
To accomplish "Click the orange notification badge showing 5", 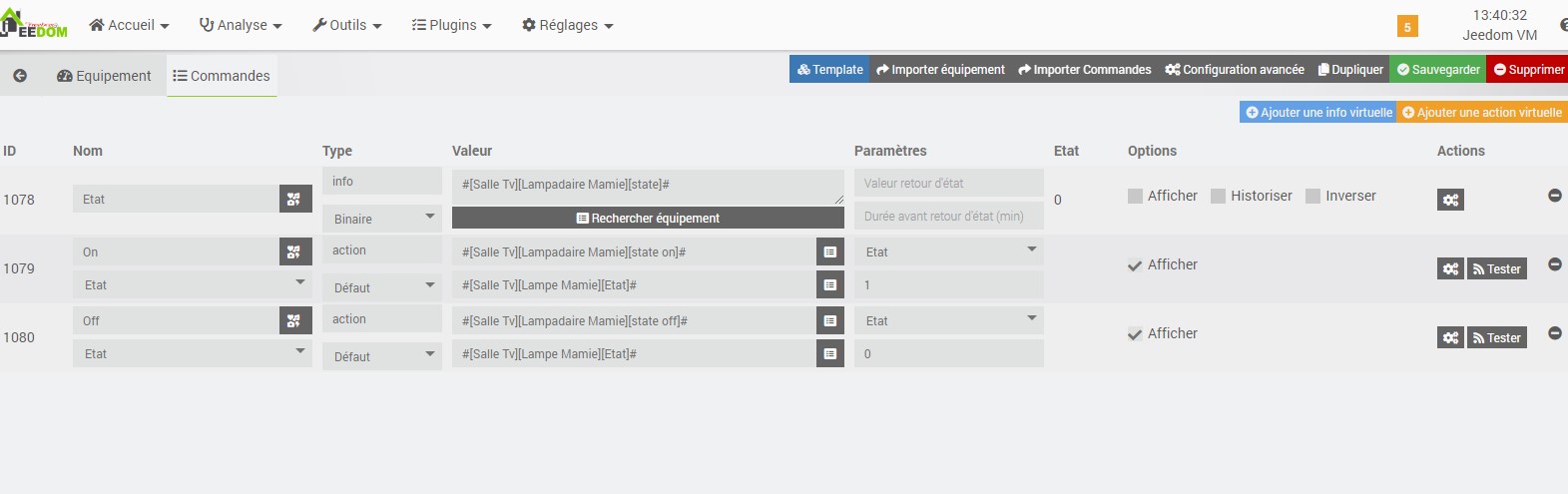I will tap(1407, 27).
